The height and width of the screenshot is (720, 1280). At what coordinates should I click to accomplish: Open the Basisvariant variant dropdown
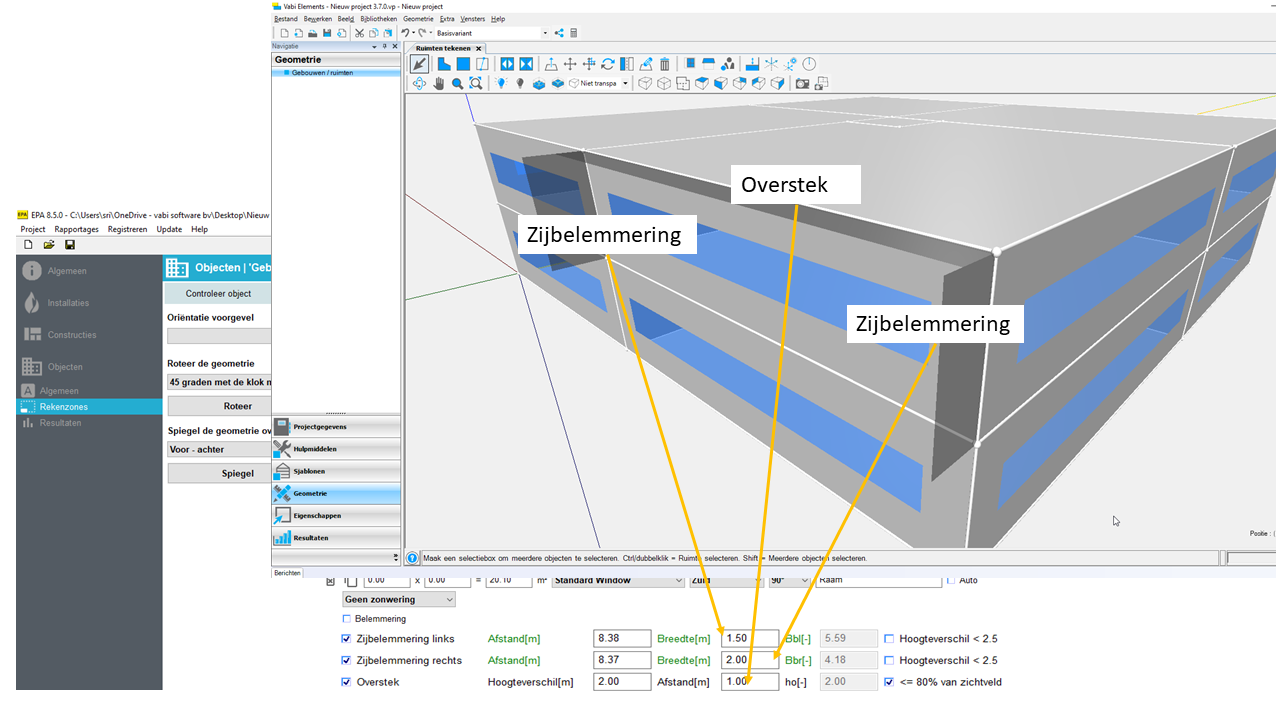pyautogui.click(x=545, y=33)
